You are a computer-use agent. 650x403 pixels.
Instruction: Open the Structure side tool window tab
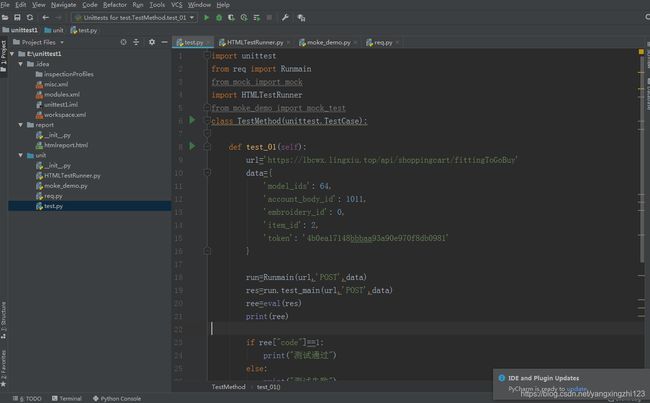click(x=4, y=320)
